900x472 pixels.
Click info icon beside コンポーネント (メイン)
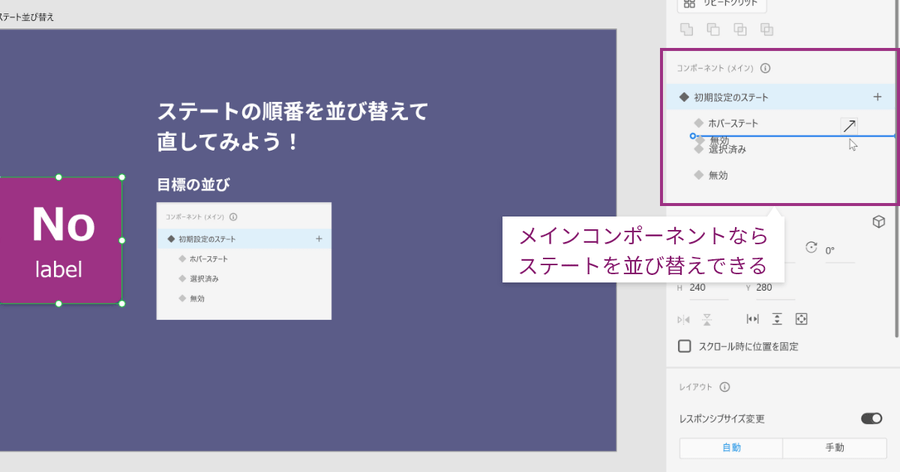[765, 68]
